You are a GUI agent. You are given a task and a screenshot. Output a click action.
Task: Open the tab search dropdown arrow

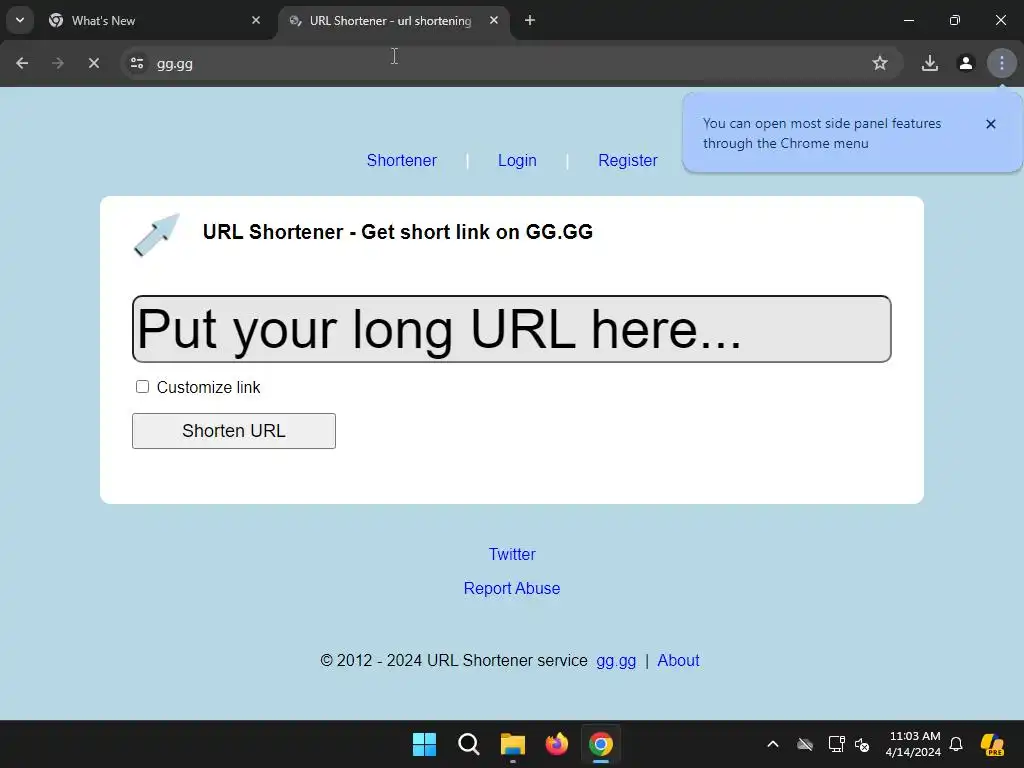pyautogui.click(x=20, y=20)
